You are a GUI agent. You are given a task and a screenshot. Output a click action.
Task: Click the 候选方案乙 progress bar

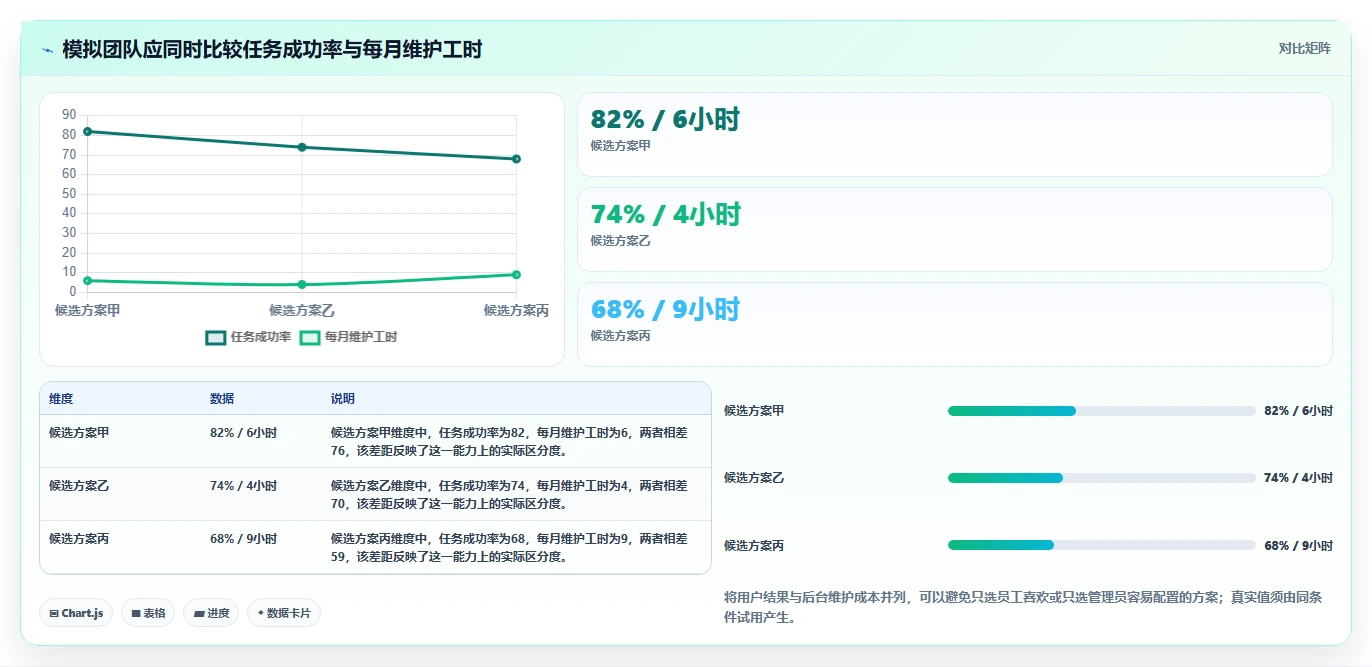(1101, 478)
